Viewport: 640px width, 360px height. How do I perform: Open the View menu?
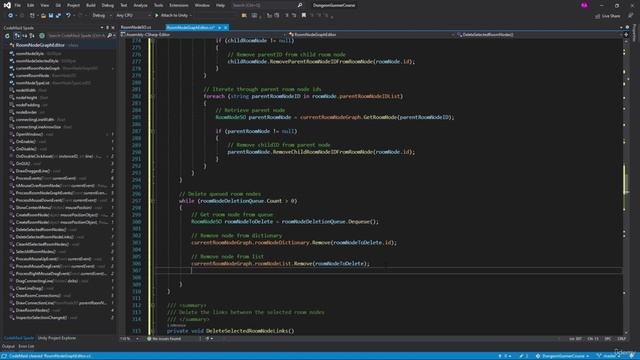point(44,5)
